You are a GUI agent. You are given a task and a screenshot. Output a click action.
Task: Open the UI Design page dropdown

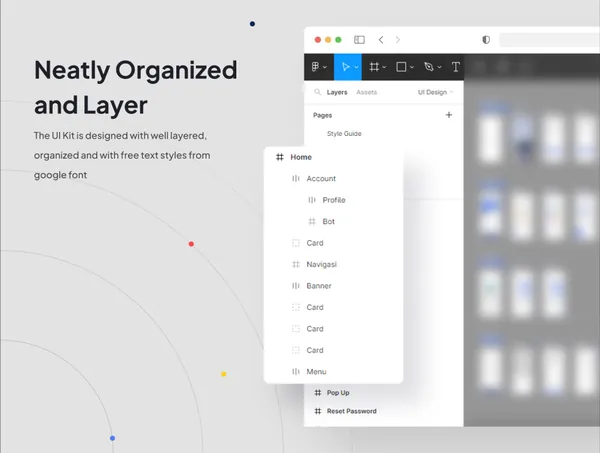435,92
